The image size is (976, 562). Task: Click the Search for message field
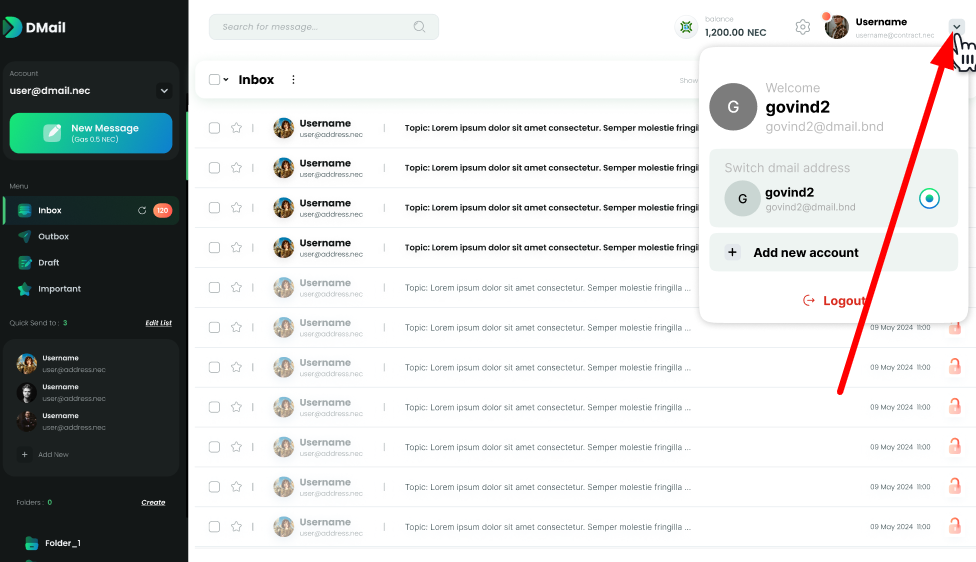tap(310, 27)
